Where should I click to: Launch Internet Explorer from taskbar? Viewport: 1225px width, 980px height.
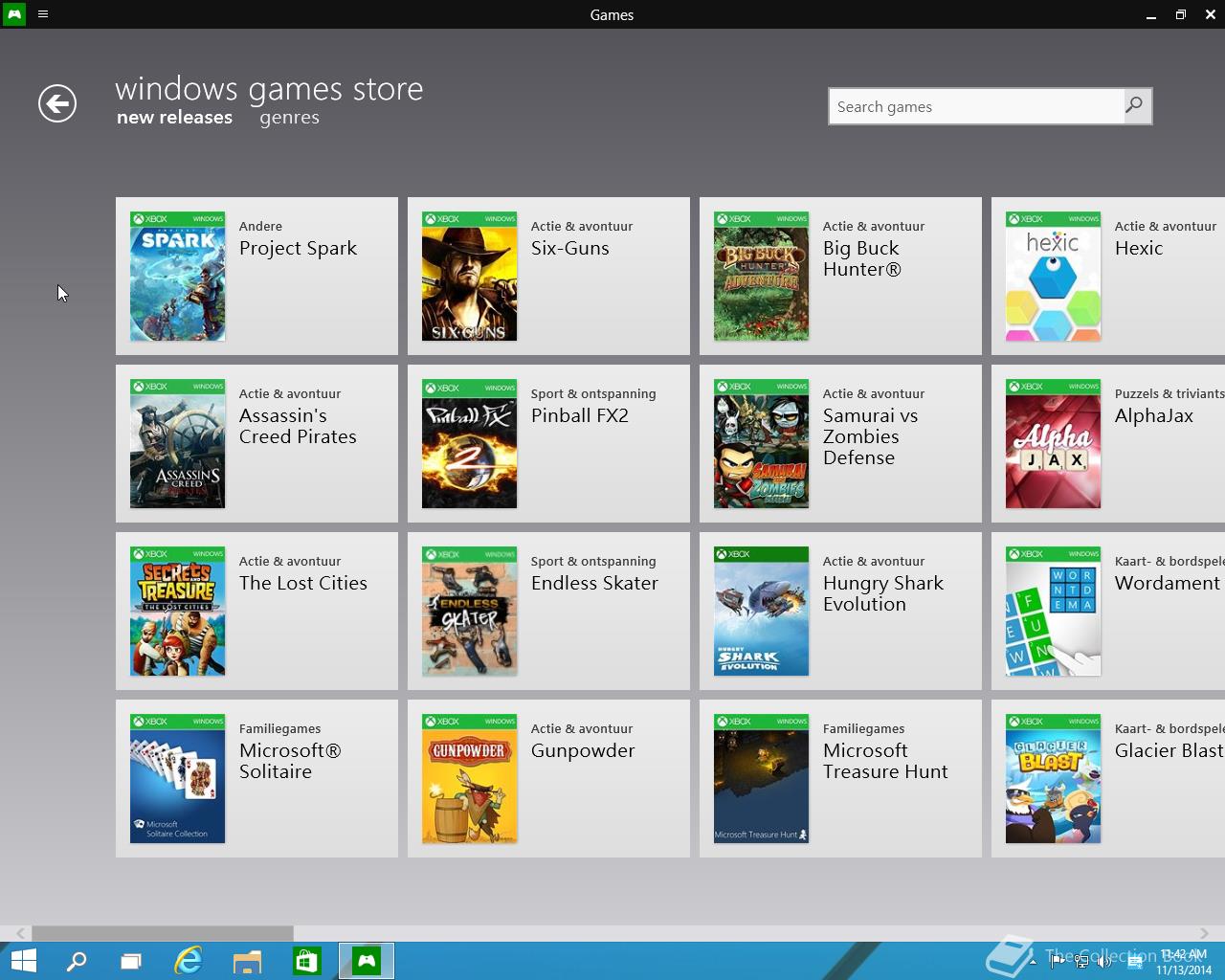point(189,961)
